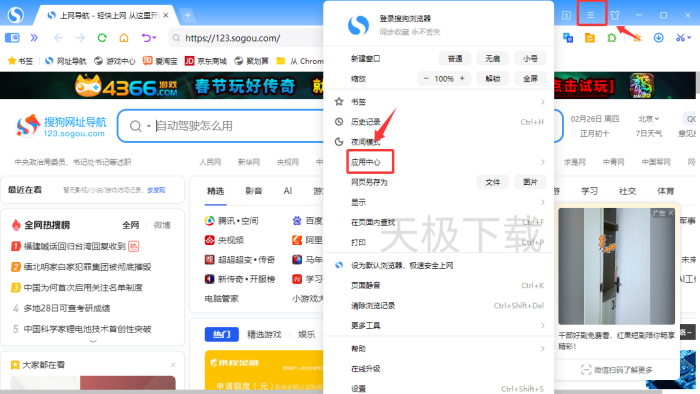Click the translate icon in toolbar
Viewport: 700px width, 394px height.
[x=568, y=38]
